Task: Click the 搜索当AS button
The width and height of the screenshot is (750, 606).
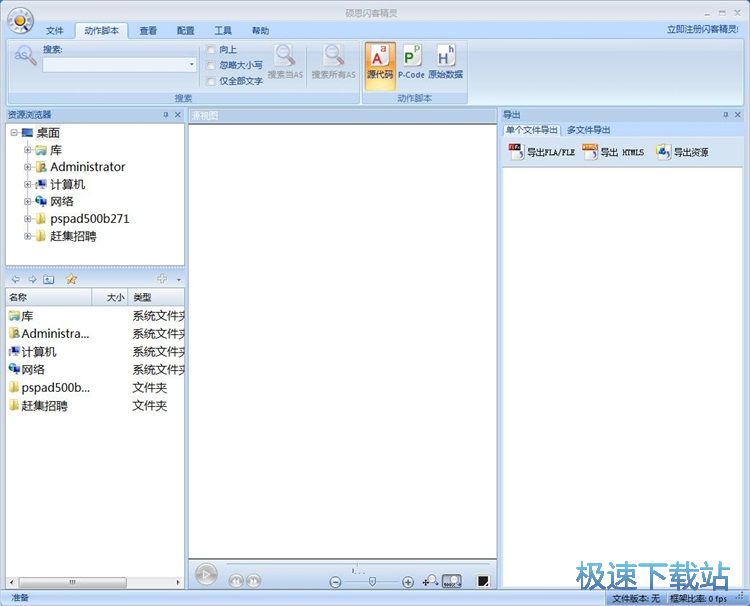Action: click(x=285, y=62)
